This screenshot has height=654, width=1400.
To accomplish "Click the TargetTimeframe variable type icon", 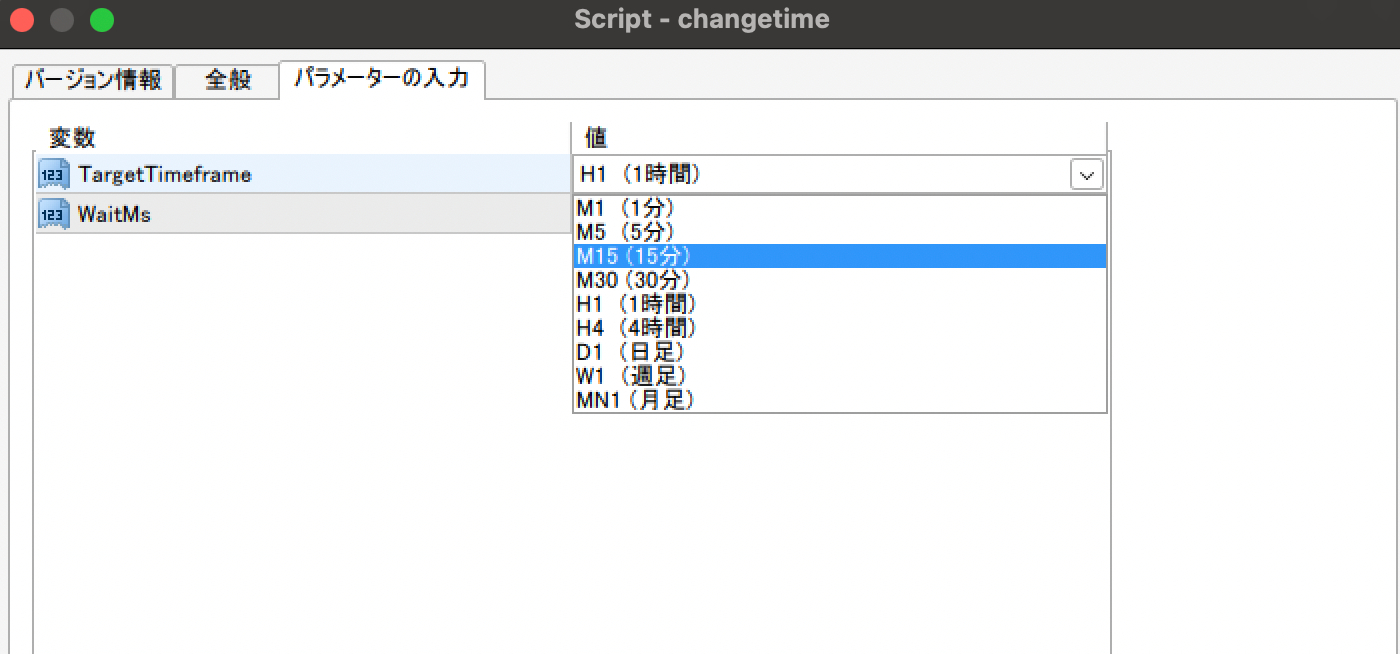I will tap(53, 174).
